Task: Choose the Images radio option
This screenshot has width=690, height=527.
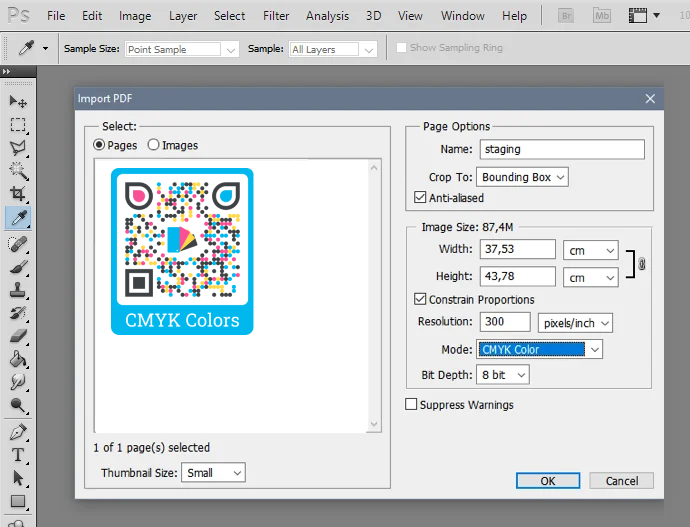Action: [153, 145]
